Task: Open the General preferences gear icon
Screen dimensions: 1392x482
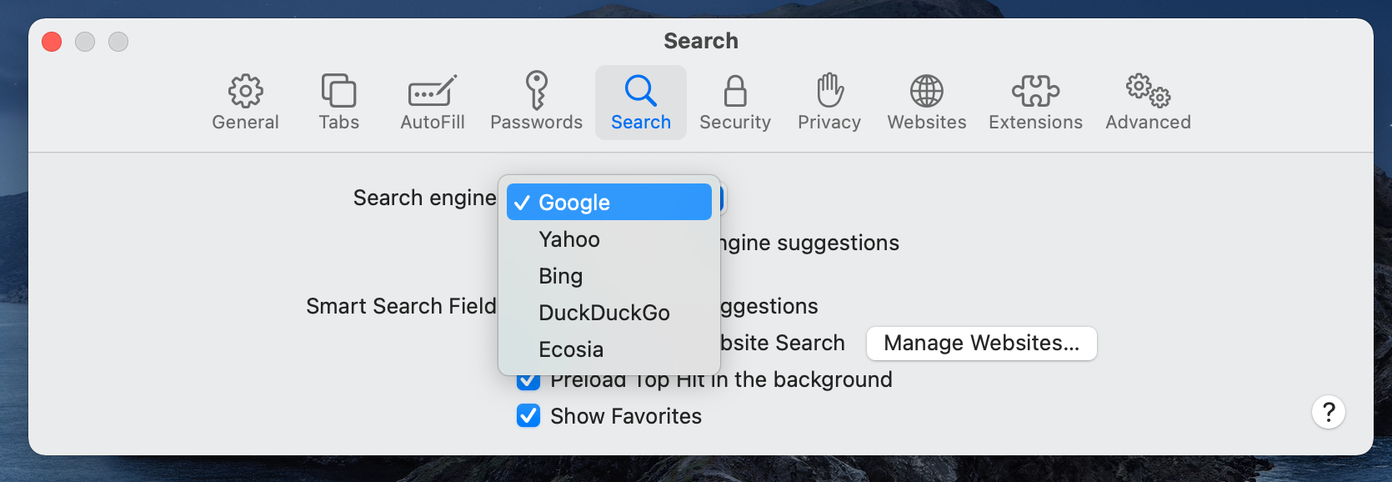Action: (x=245, y=91)
